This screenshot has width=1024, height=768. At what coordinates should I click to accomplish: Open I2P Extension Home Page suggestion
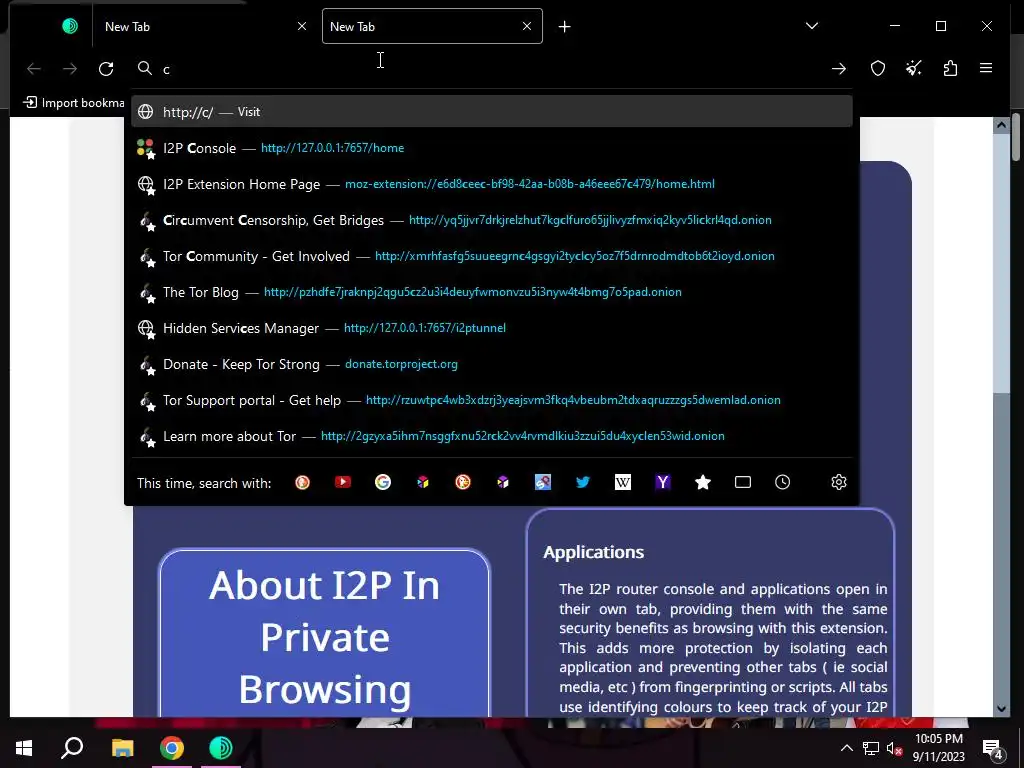click(x=492, y=184)
